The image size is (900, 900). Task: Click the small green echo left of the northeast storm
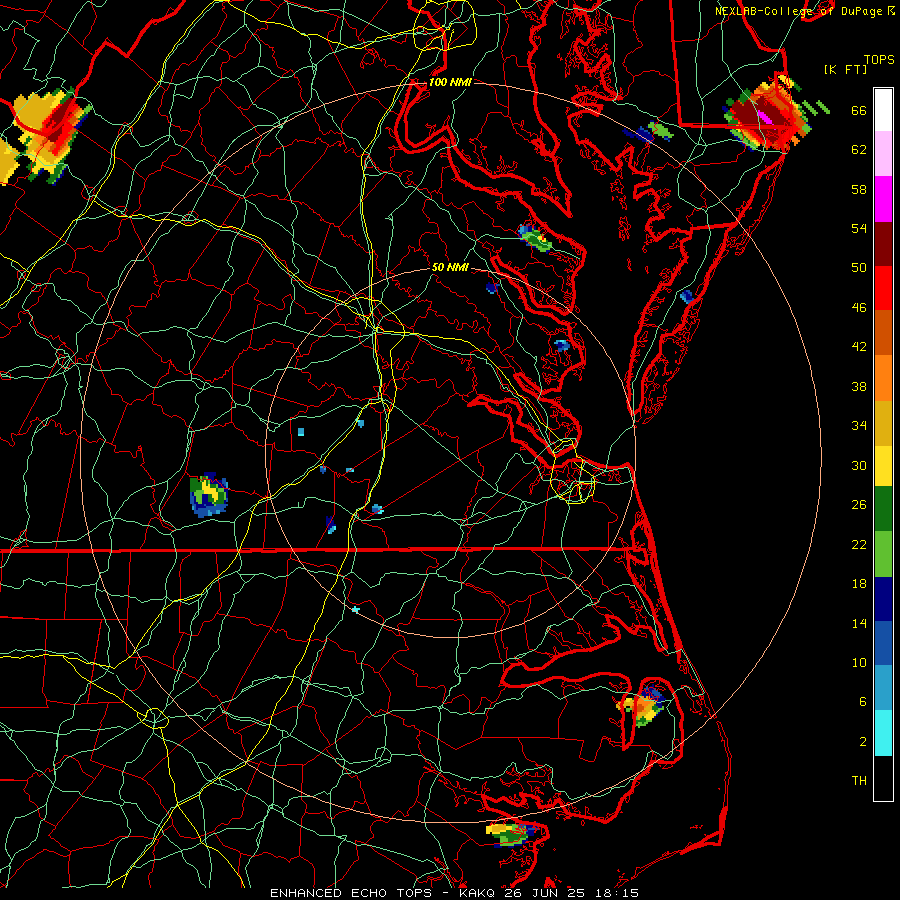click(660, 131)
